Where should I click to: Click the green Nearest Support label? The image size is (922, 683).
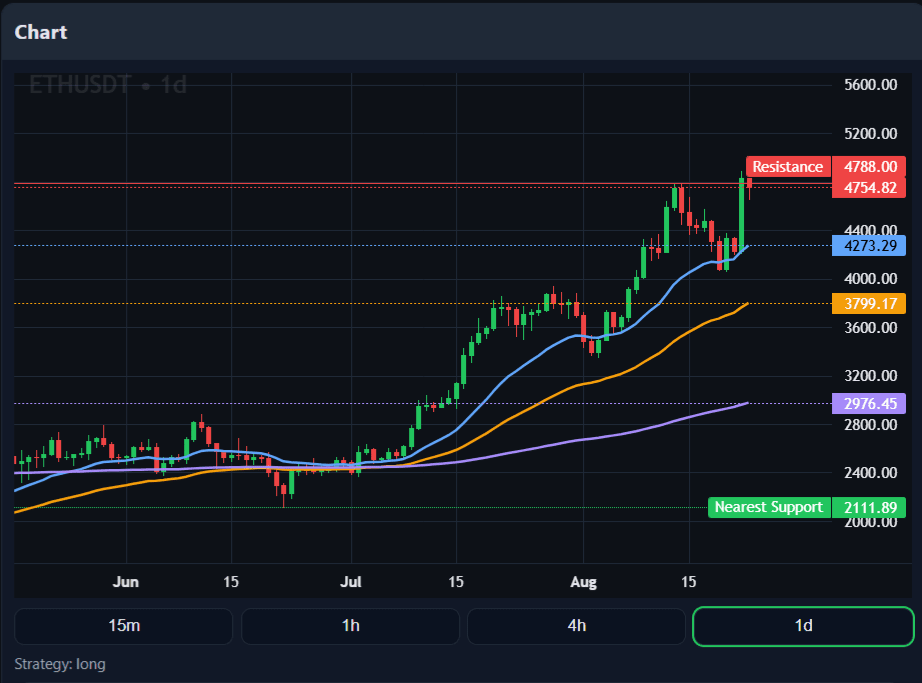pyautogui.click(x=769, y=507)
